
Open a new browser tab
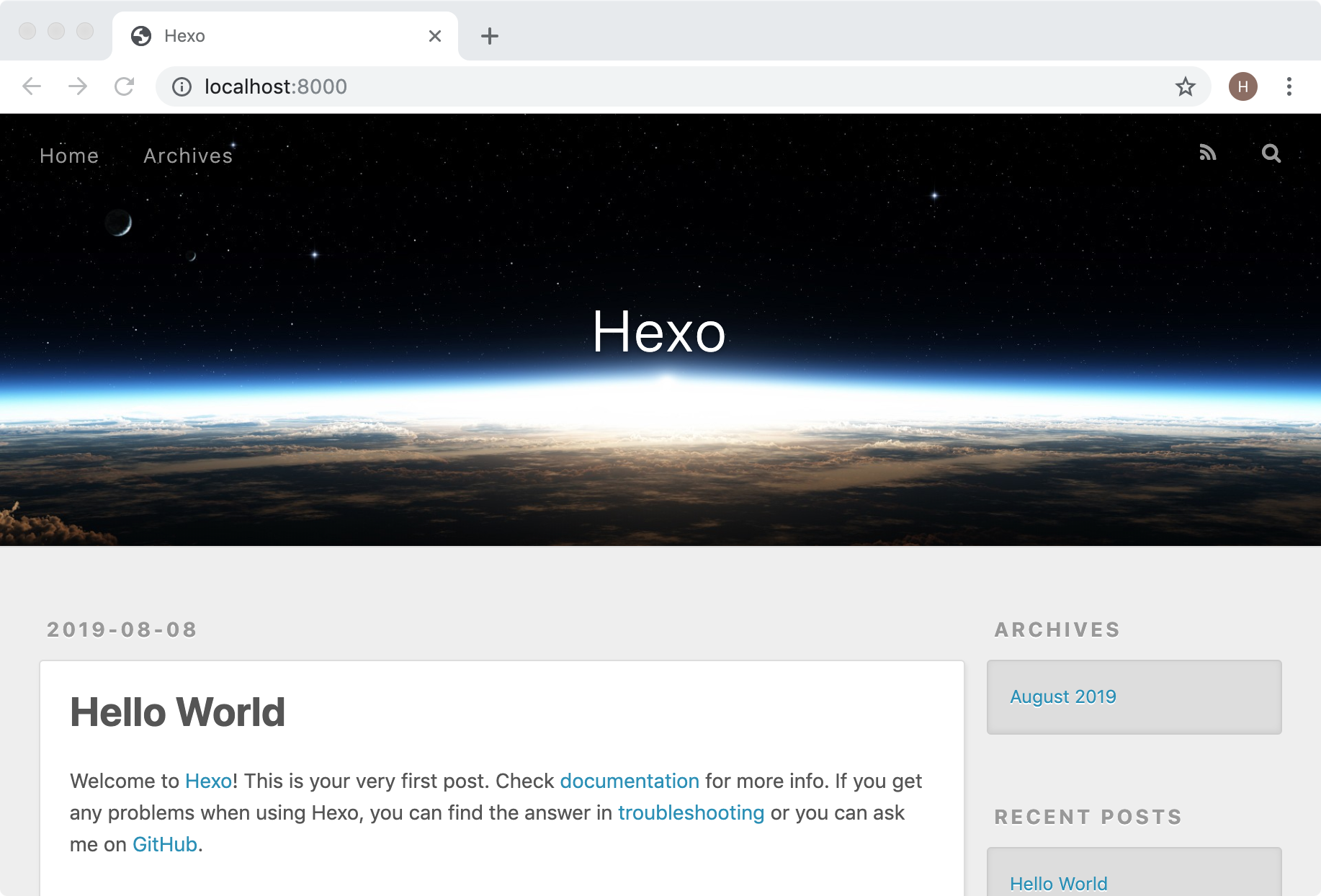[490, 35]
